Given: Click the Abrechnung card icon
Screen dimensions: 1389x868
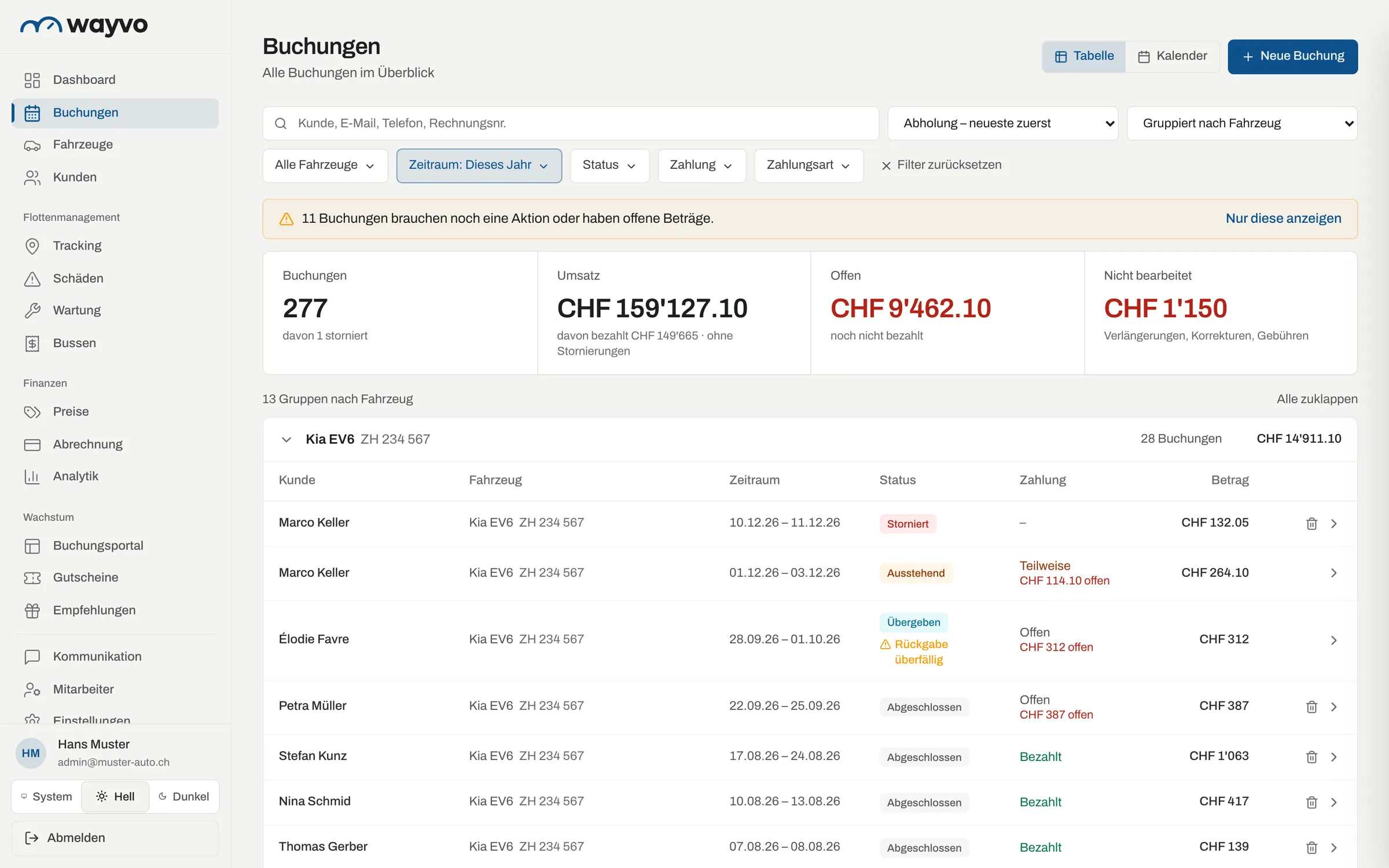Looking at the screenshot, I should (x=32, y=444).
